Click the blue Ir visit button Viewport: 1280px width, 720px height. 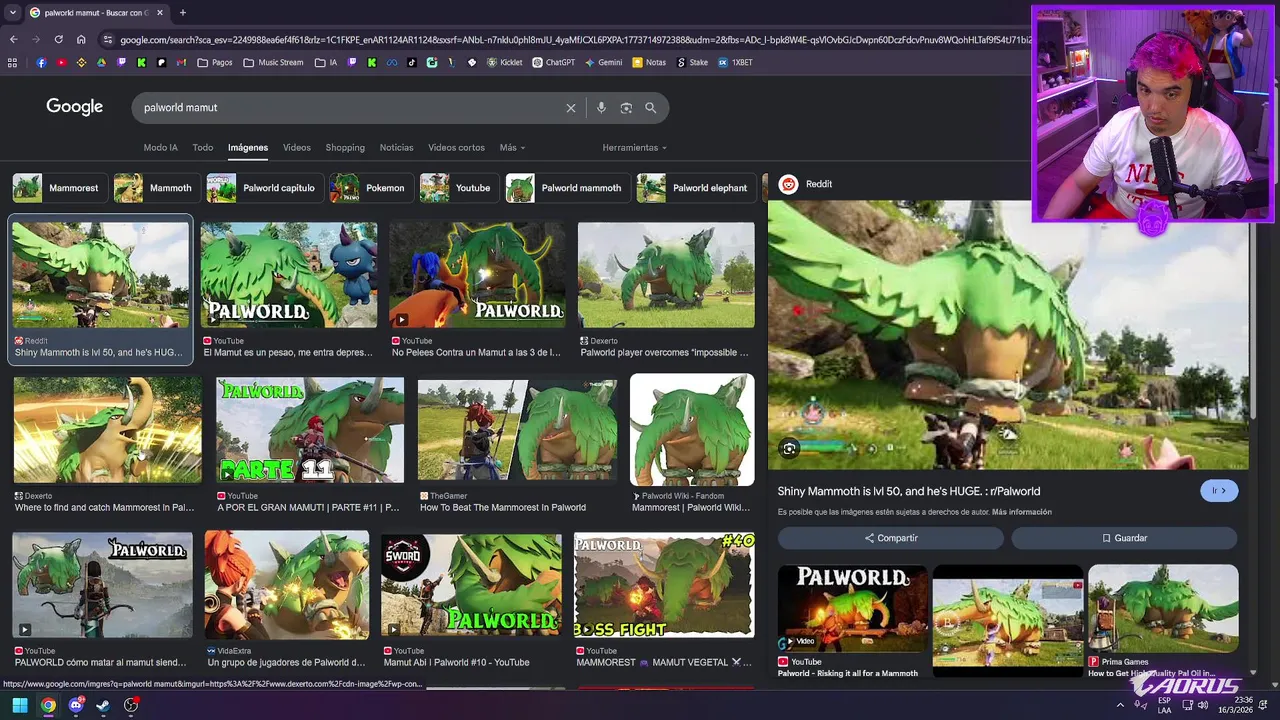point(1219,491)
